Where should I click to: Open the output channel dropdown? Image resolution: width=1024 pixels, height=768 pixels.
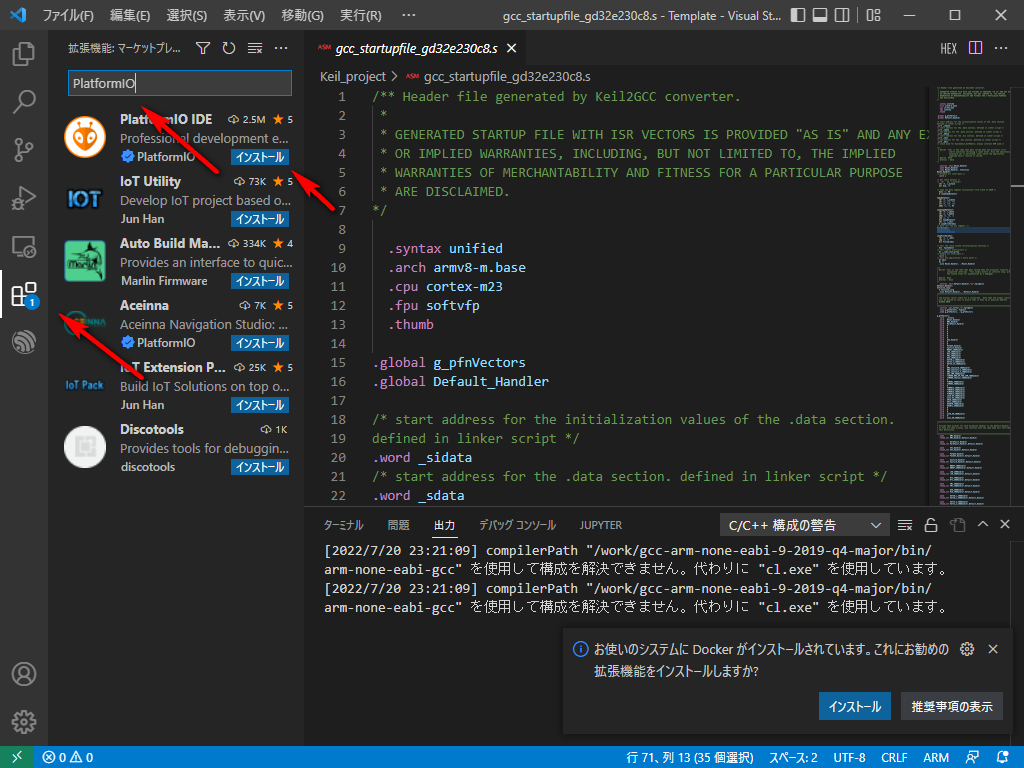point(804,525)
